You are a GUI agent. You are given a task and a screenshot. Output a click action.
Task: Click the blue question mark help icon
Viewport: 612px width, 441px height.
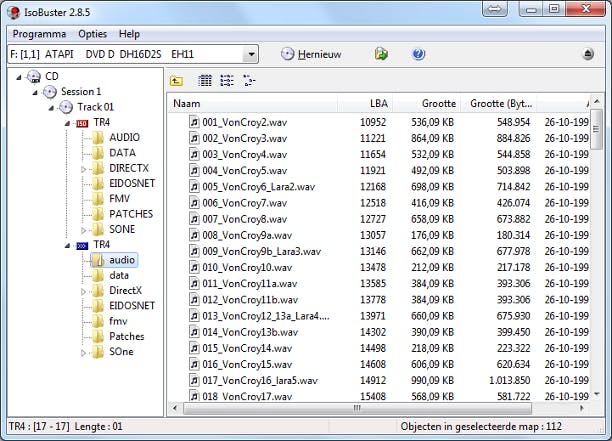[418, 54]
